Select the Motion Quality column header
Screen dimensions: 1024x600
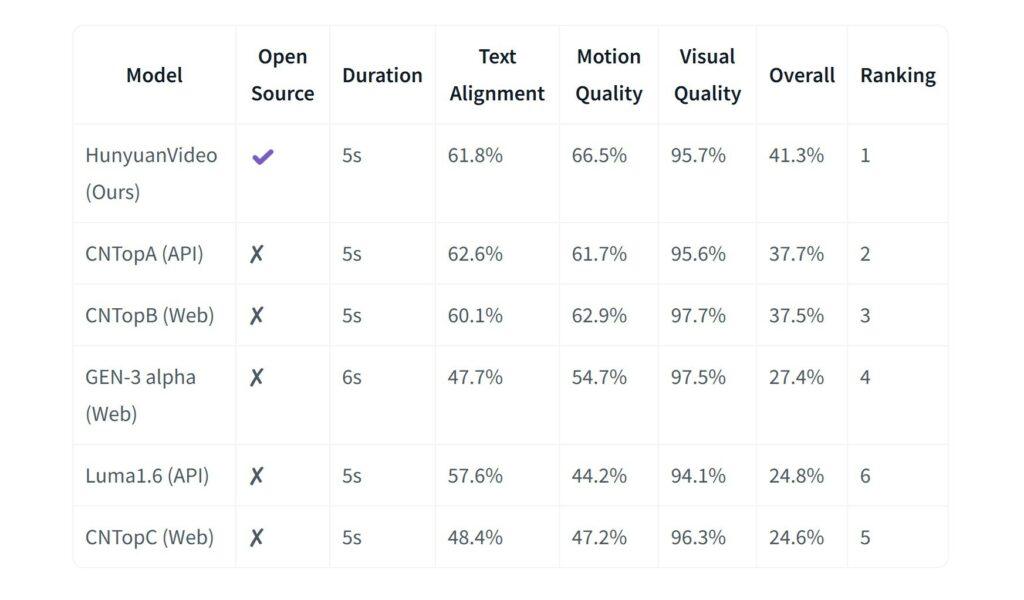click(x=609, y=75)
